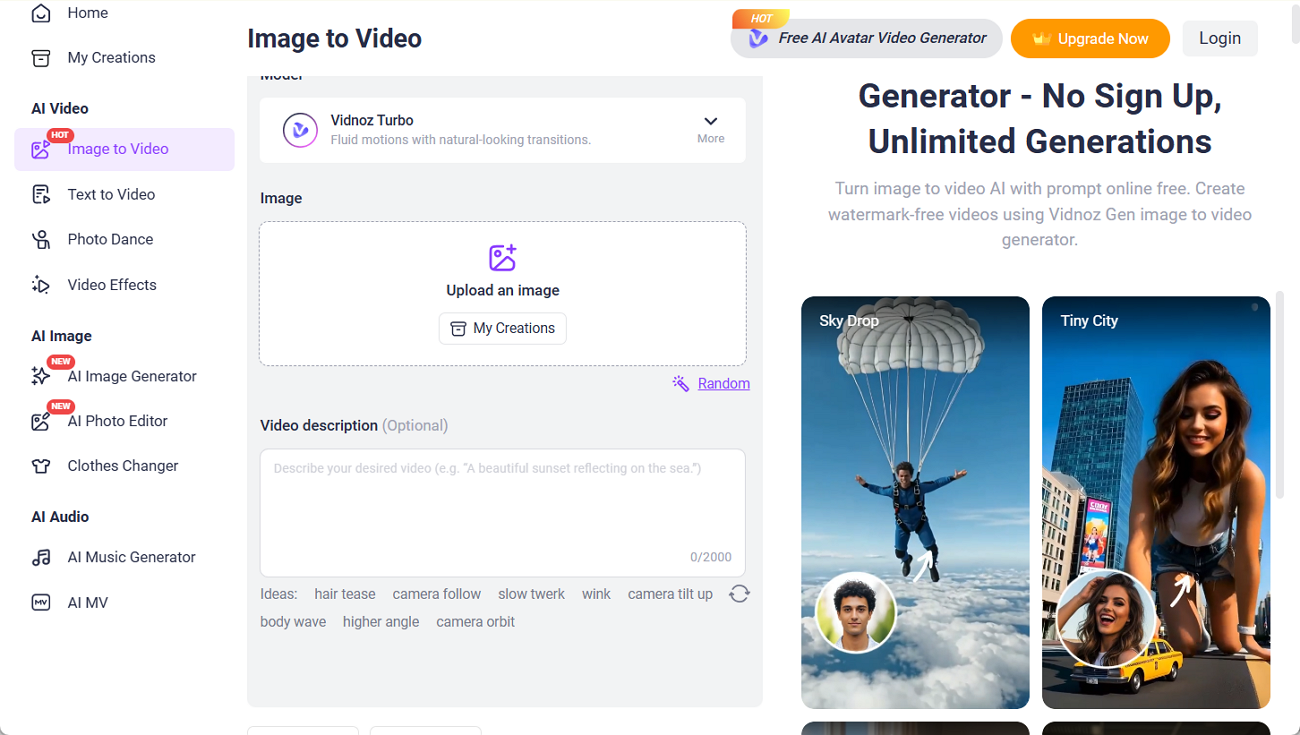Click the AI MV icon

point(41,603)
